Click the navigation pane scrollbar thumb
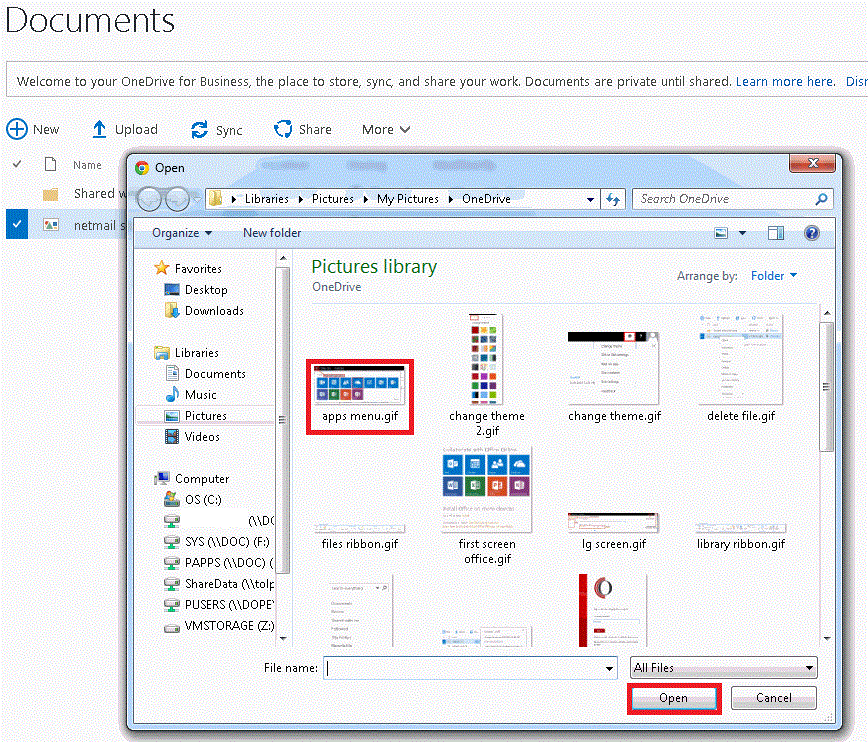Screen dimensions: 868x742 pos(282,420)
